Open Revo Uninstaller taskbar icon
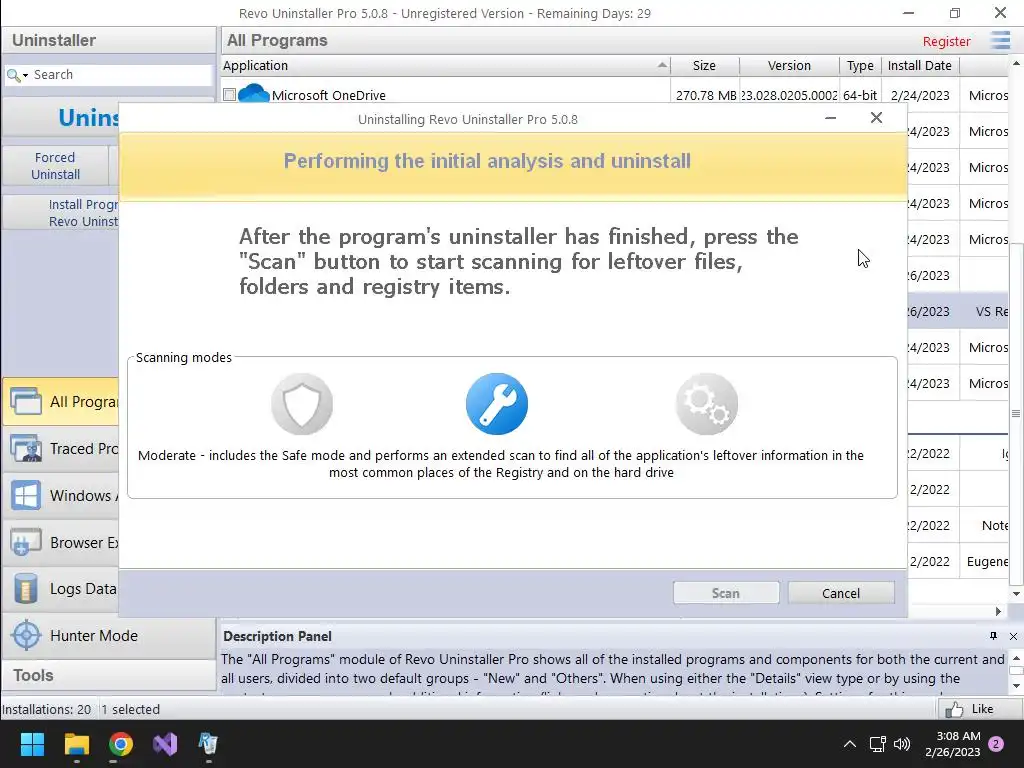Screen dimensions: 1024x768 (208, 744)
